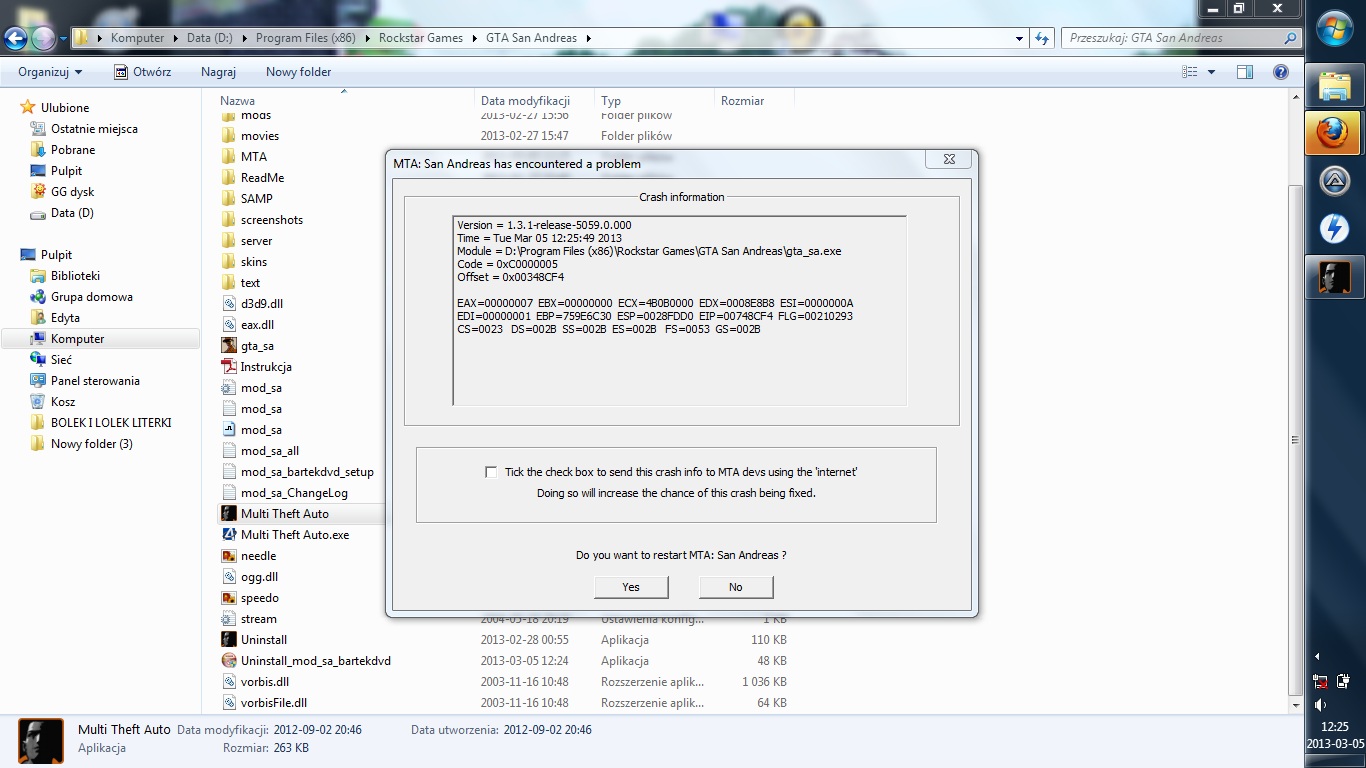Show hidden tray icons arrow

click(1317, 657)
